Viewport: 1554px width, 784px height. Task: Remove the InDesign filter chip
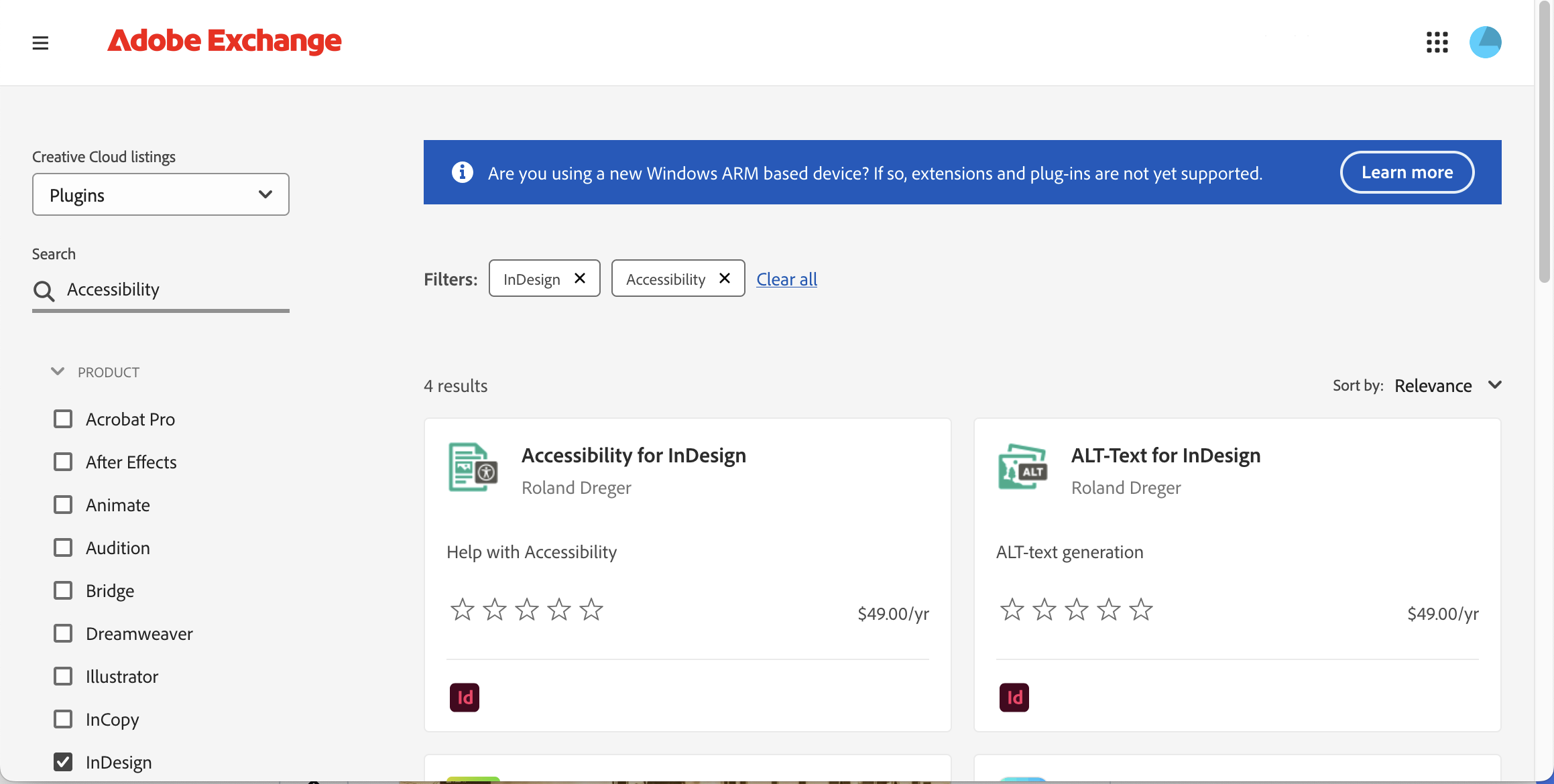coord(580,278)
